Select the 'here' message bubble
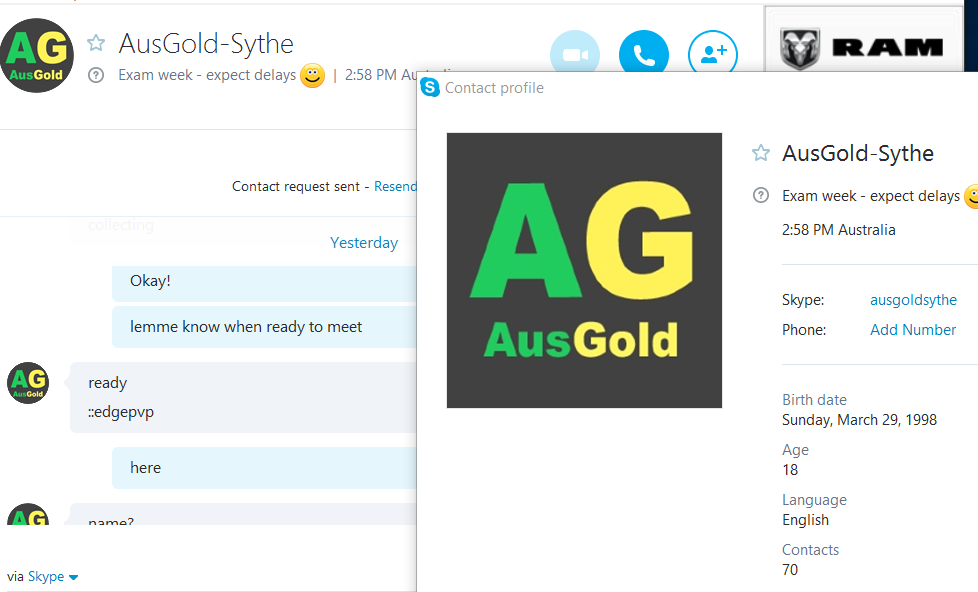 (264, 468)
